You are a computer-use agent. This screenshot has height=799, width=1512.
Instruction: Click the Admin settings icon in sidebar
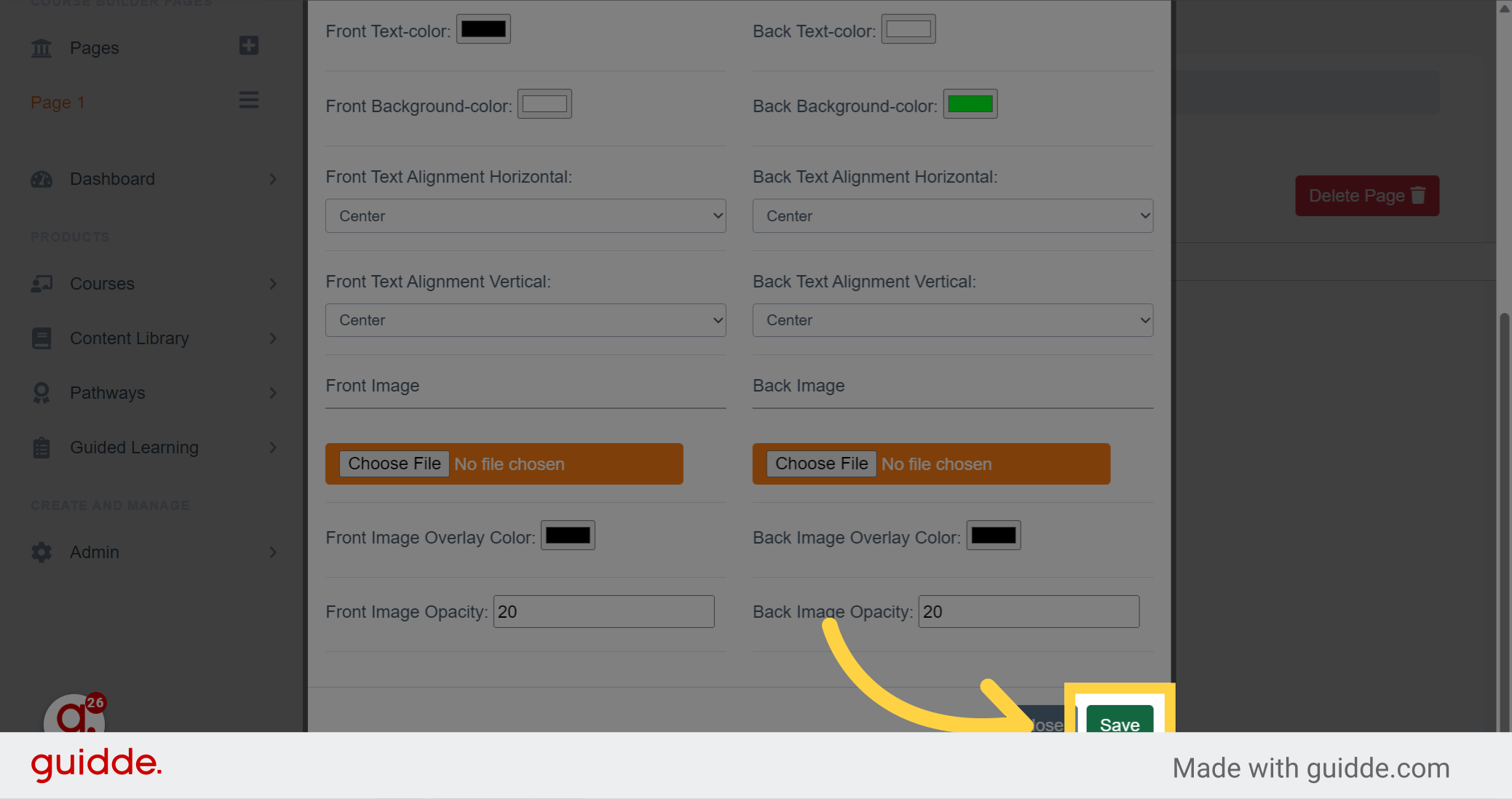(41, 552)
